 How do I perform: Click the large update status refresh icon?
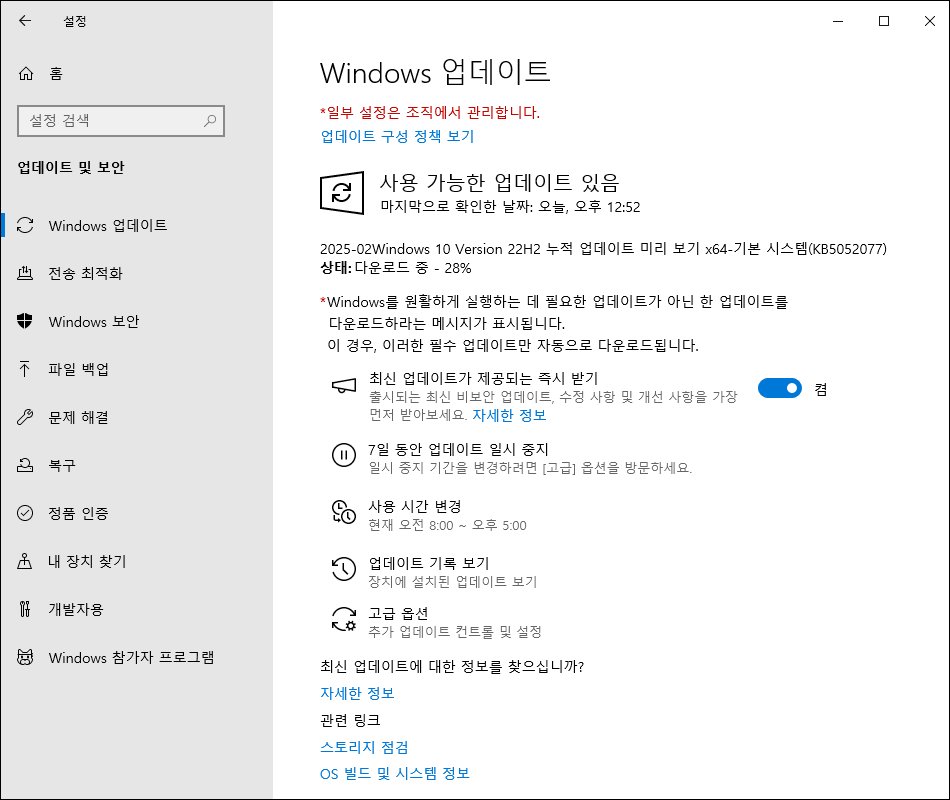(342, 193)
